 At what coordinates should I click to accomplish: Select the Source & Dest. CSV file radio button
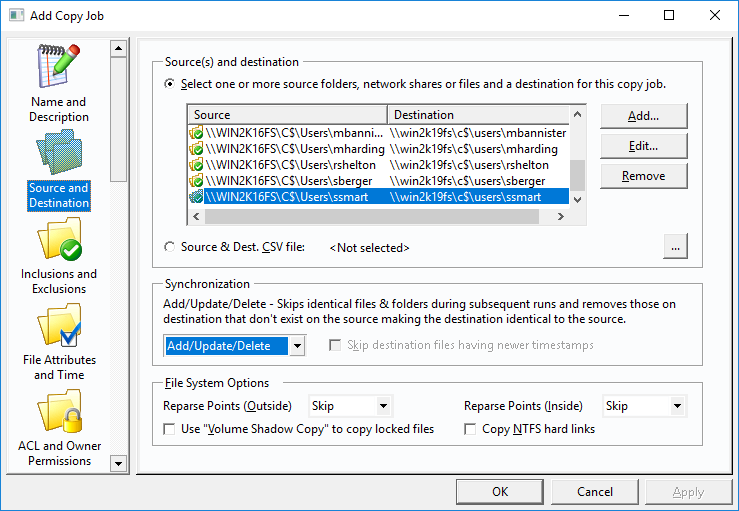click(x=169, y=247)
